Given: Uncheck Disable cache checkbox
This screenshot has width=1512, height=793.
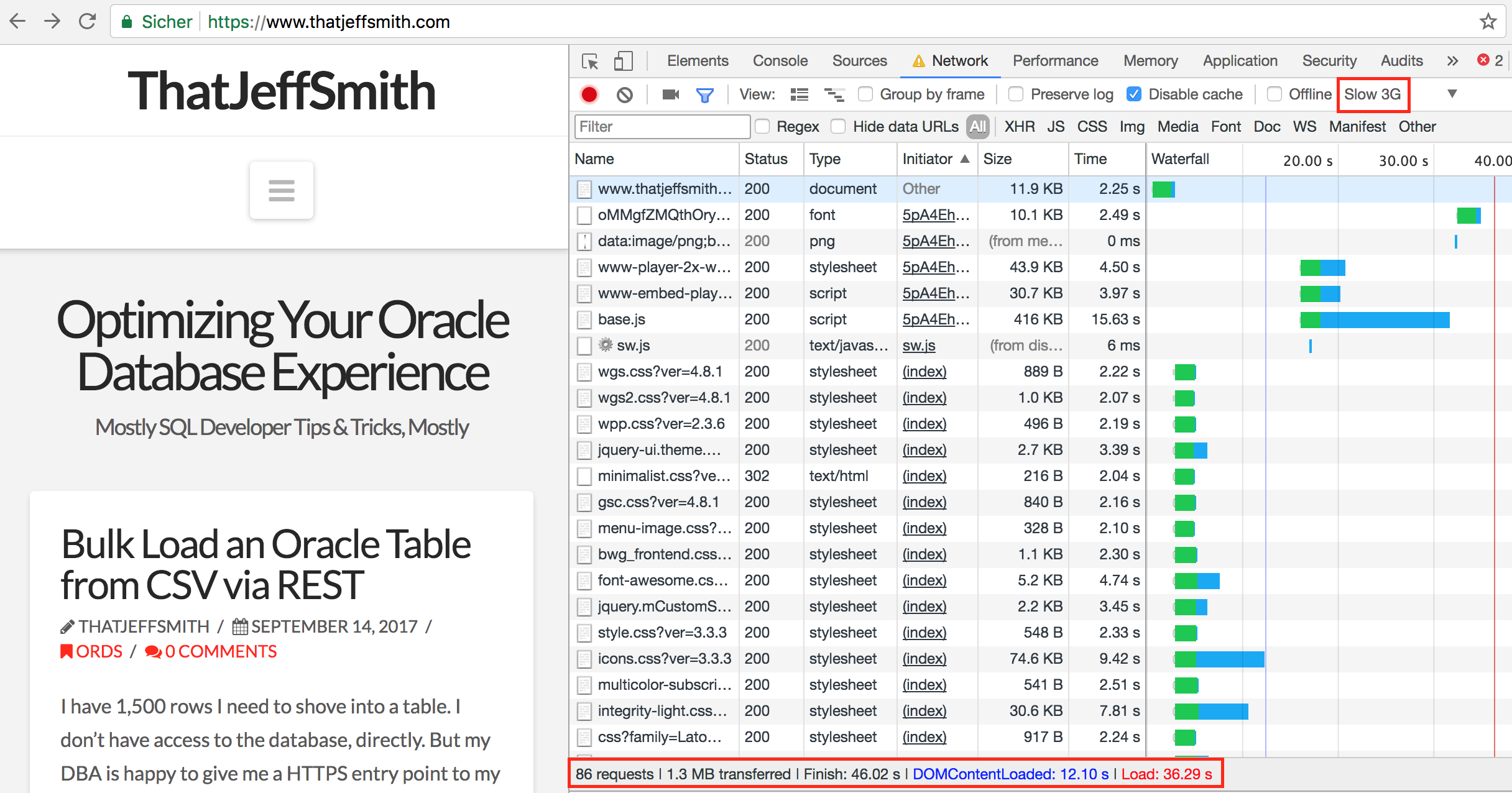Looking at the screenshot, I should click(1134, 94).
